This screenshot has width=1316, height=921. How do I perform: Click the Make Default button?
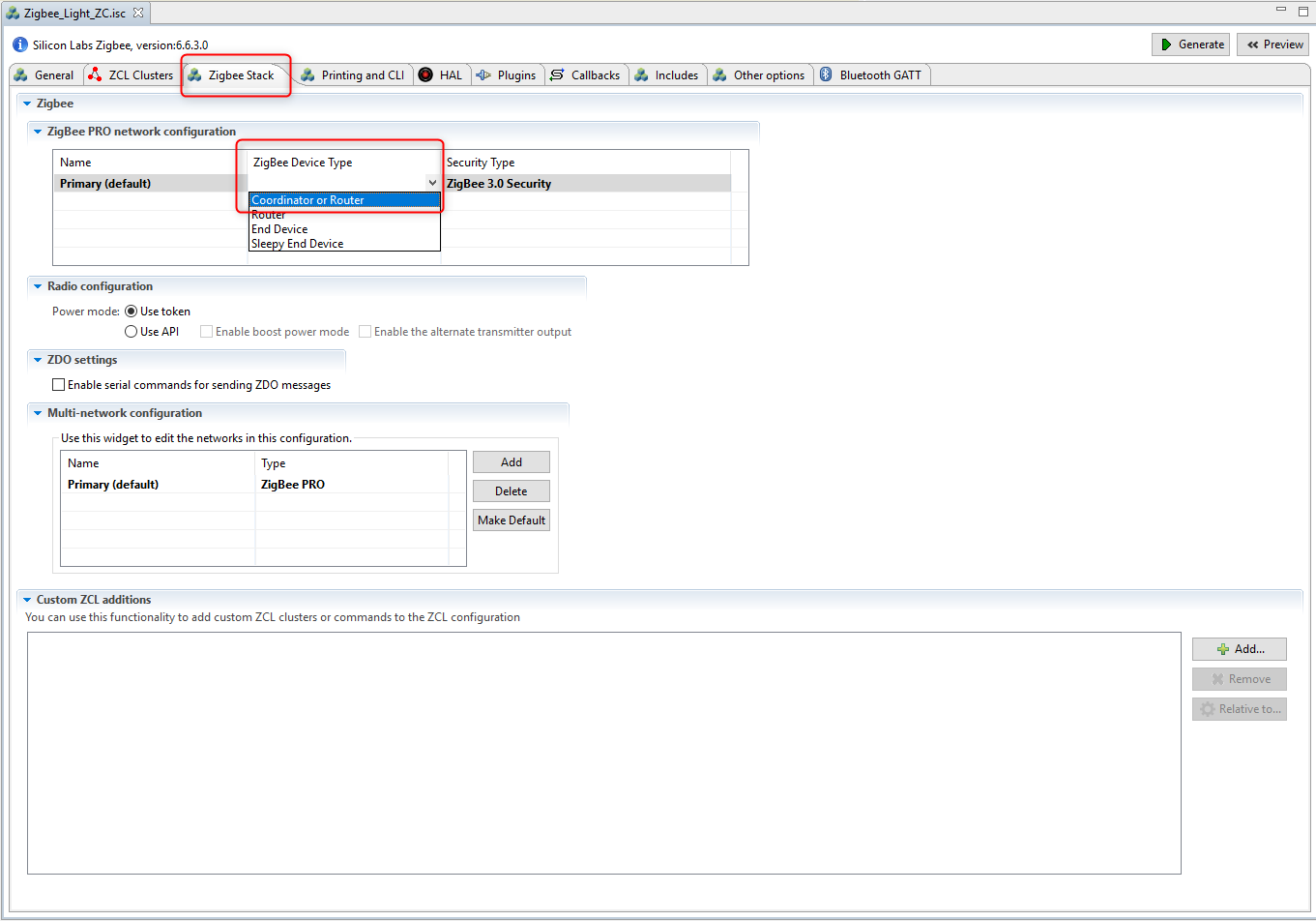pyautogui.click(x=512, y=520)
